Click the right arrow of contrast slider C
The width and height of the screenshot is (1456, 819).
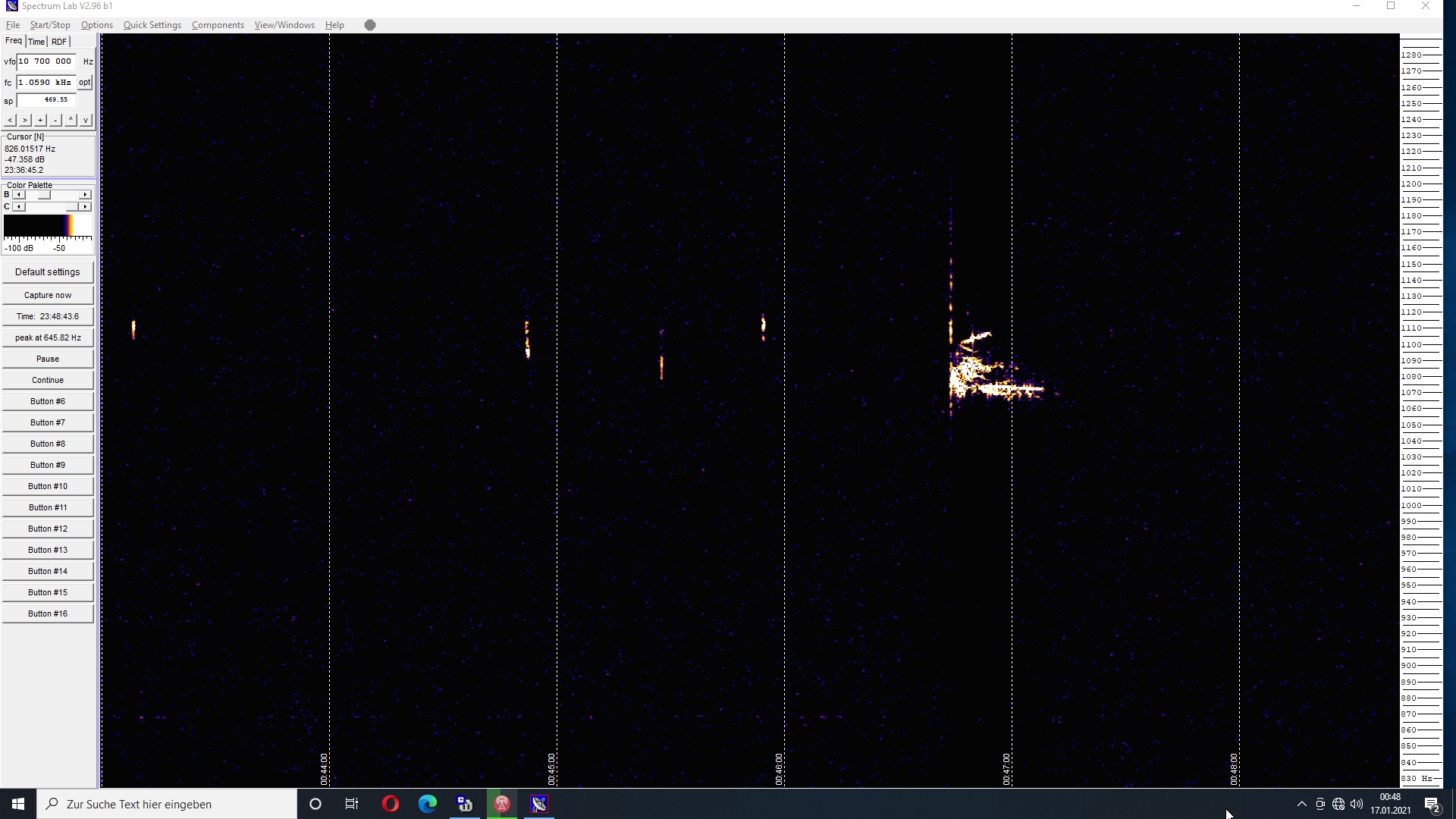click(85, 206)
